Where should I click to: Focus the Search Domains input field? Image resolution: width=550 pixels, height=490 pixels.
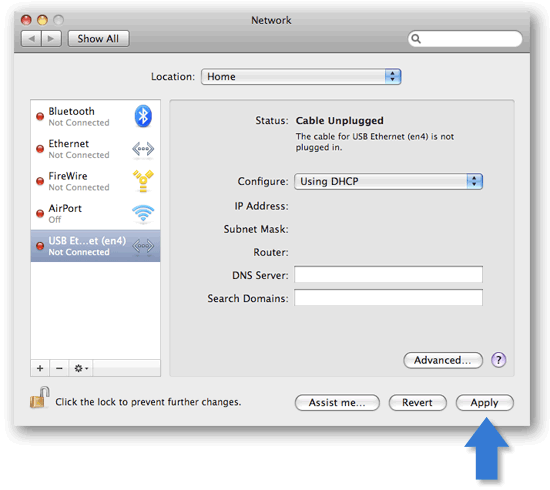pyautogui.click(x=388, y=297)
